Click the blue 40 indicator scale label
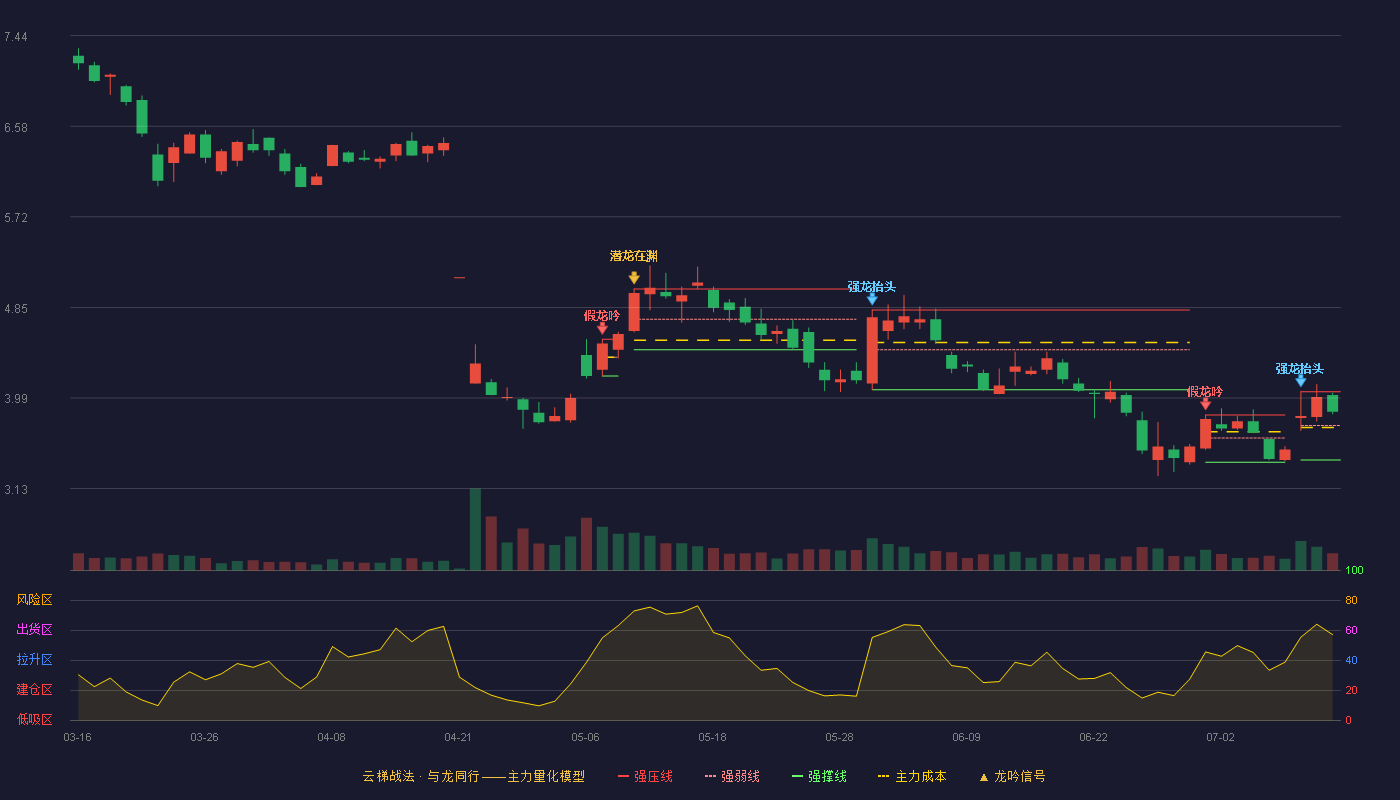Image resolution: width=1400 pixels, height=800 pixels. (1351, 660)
